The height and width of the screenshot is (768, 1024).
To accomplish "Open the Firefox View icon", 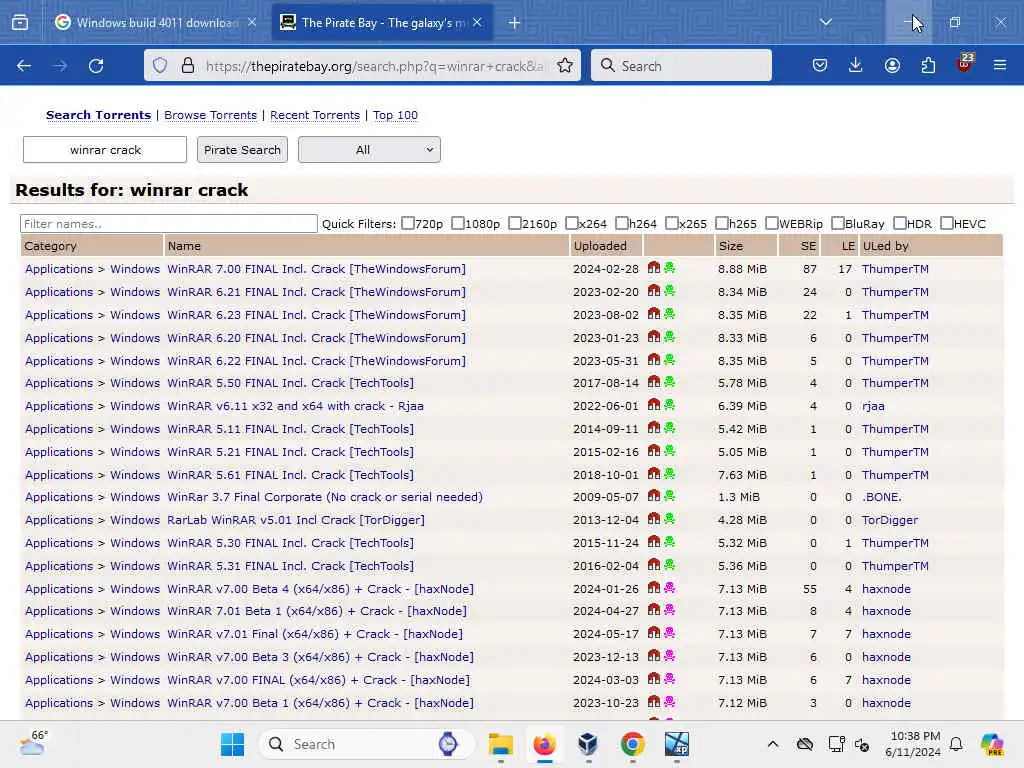I will point(20,23).
